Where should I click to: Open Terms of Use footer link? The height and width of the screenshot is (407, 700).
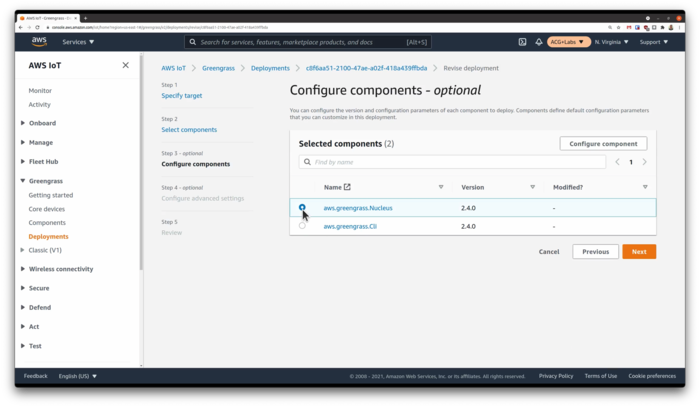click(x=601, y=376)
